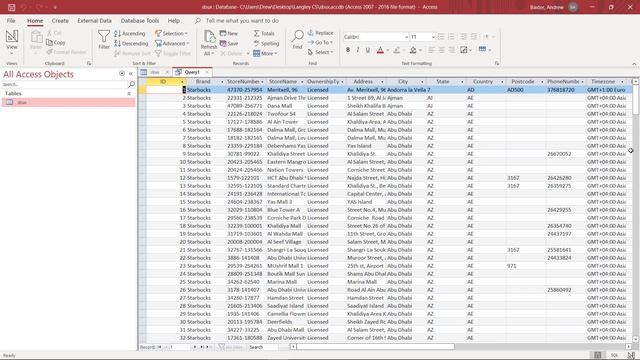Click the search magnifier in navigation pane

pyautogui.click(x=131, y=84)
